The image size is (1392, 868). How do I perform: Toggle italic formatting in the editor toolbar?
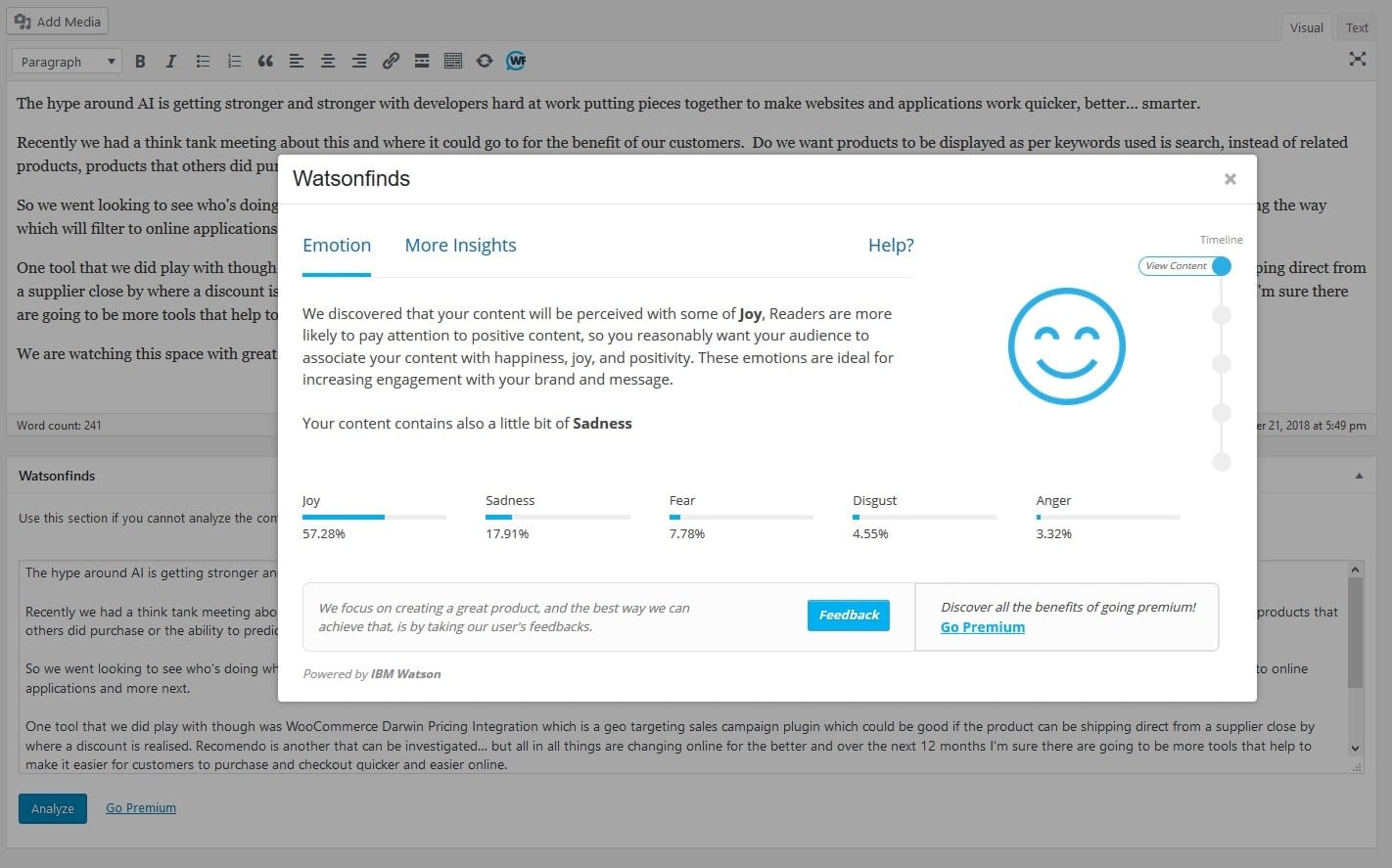(x=171, y=62)
